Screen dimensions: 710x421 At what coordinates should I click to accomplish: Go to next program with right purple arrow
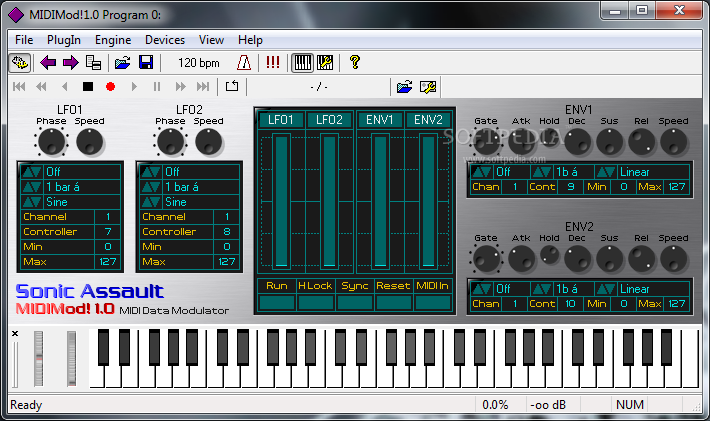71,62
